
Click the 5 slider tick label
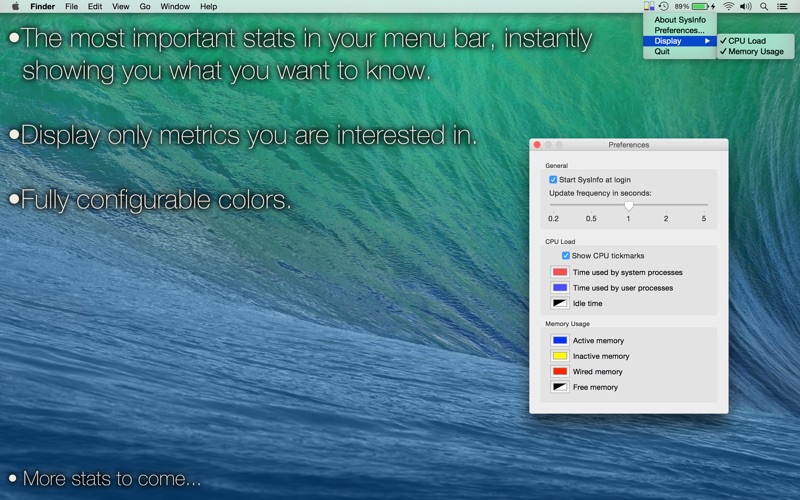tap(704, 218)
